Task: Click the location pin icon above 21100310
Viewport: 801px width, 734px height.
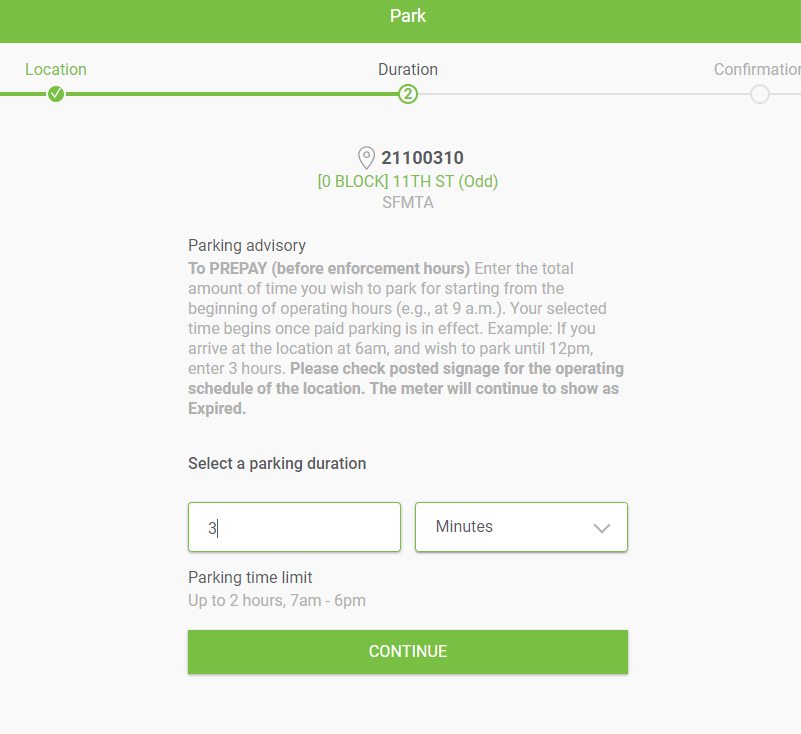Action: 366,157
